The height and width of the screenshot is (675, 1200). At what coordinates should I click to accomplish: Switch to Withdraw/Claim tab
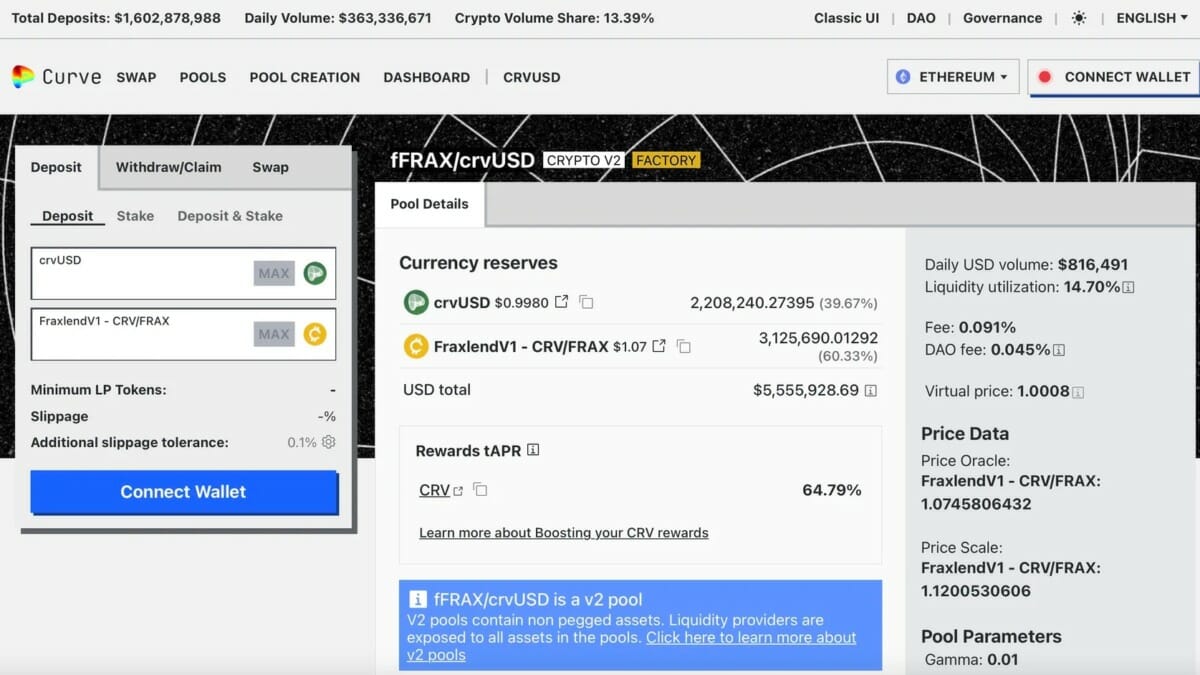coord(169,167)
